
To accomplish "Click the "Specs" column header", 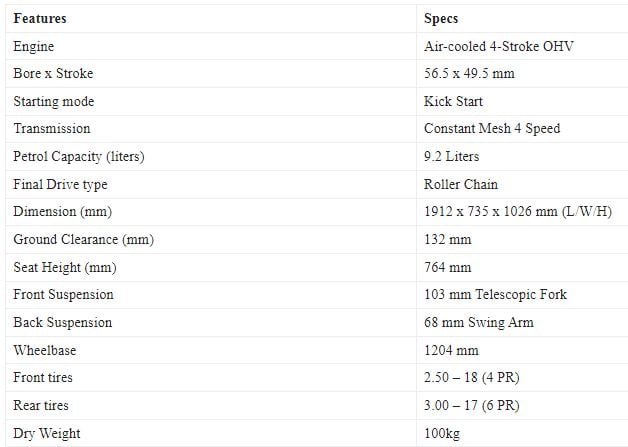I will click(442, 18).
